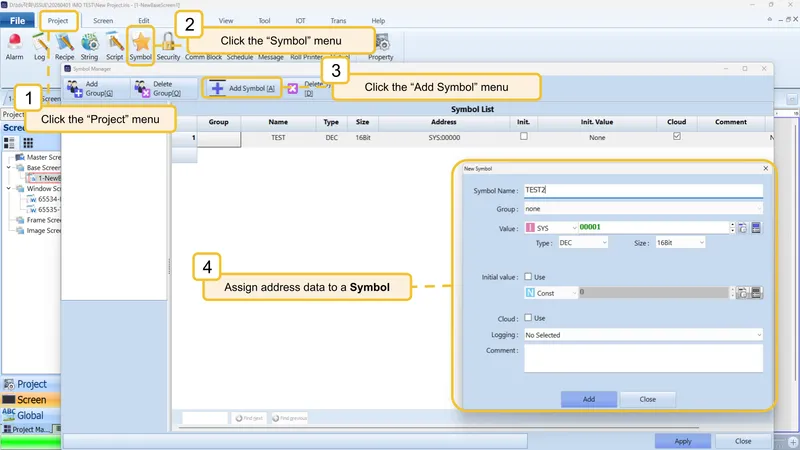The image size is (800, 450).
Task: Click the address field showing 00001
Action: [654, 228]
